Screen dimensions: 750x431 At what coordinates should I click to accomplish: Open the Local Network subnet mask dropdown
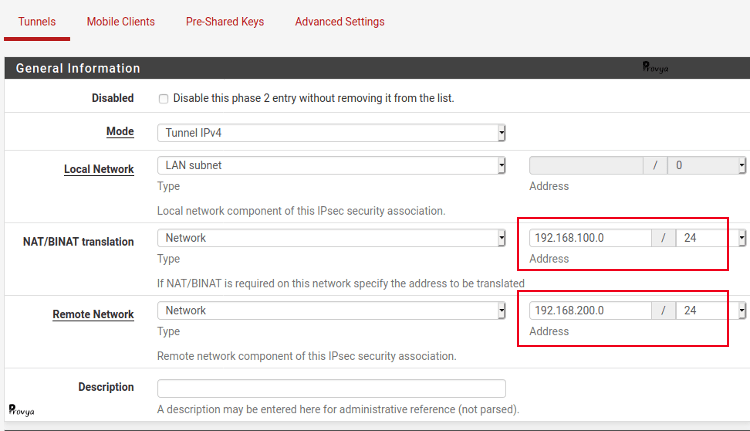(711, 165)
